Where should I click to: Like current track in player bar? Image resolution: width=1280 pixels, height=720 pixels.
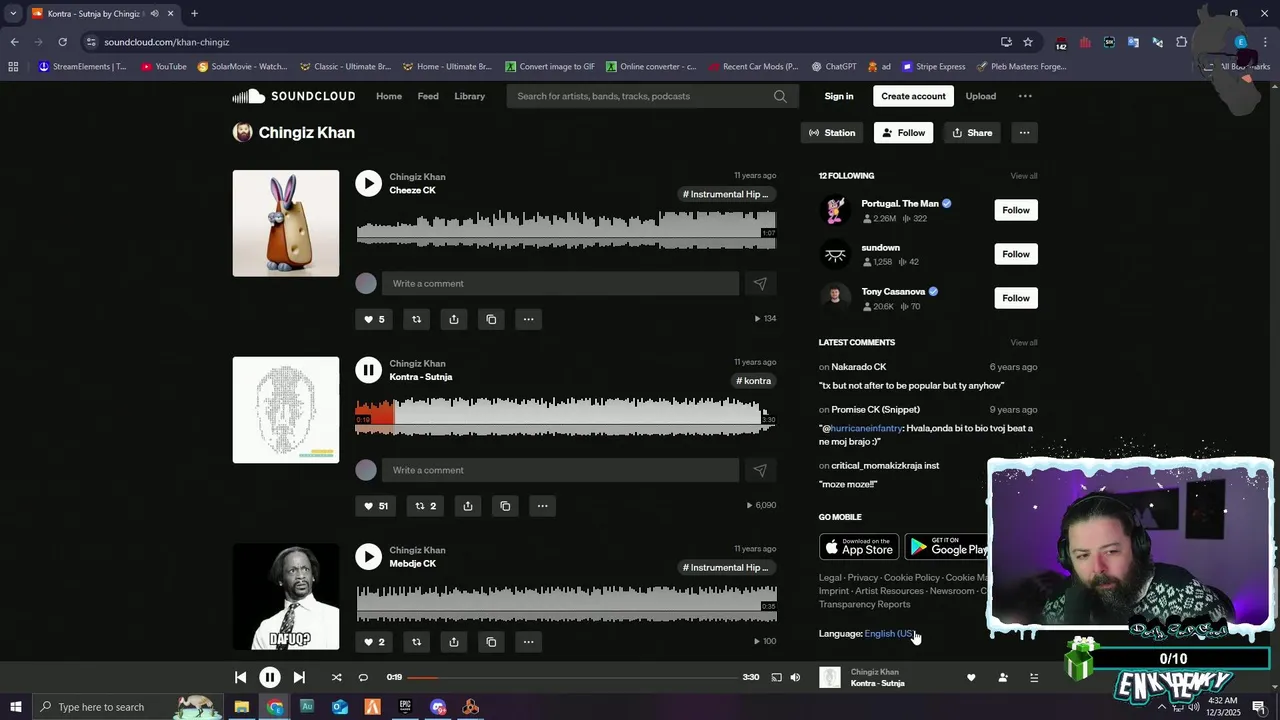(x=971, y=677)
